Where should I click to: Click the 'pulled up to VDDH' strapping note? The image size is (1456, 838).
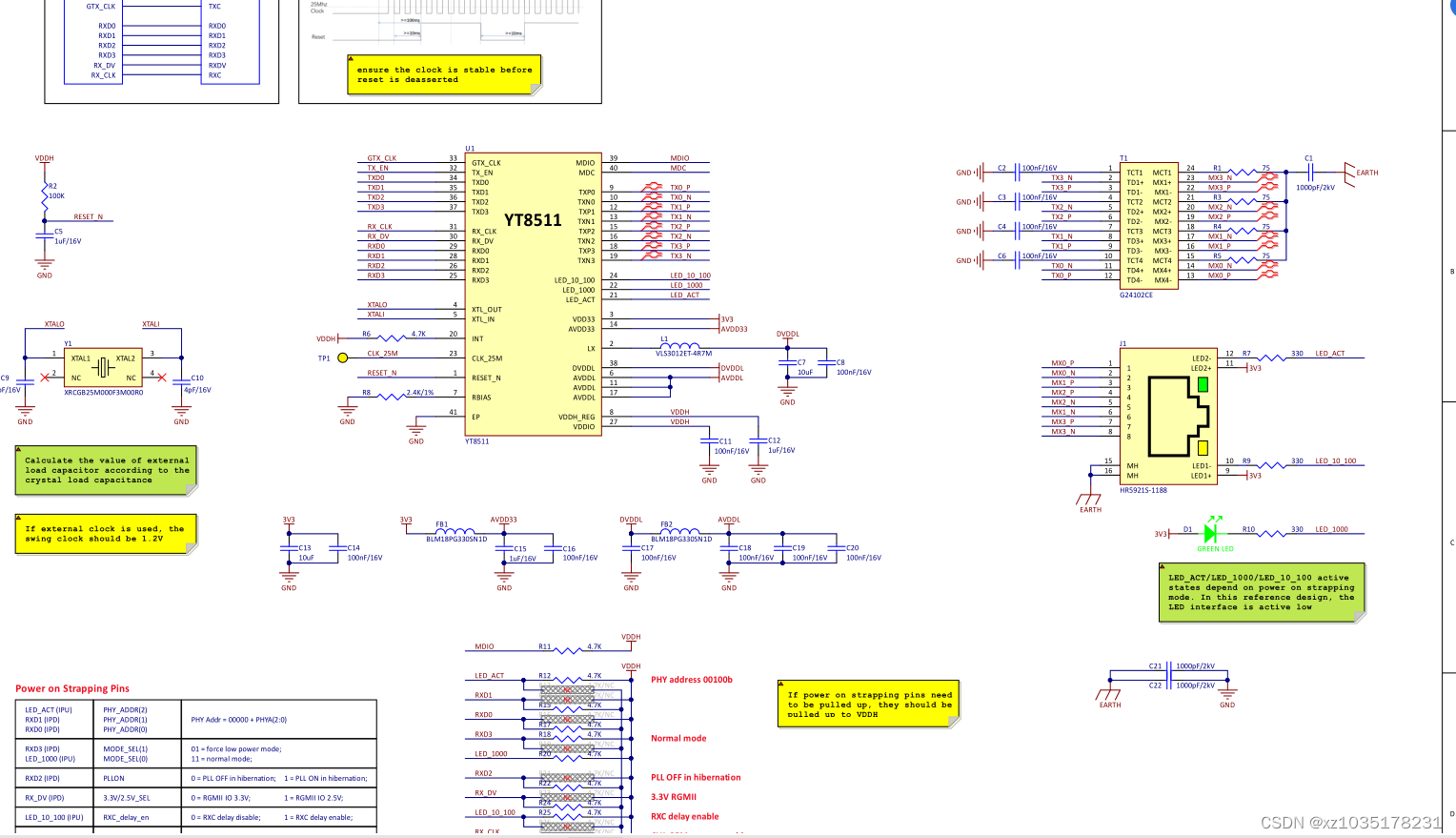coord(867,705)
